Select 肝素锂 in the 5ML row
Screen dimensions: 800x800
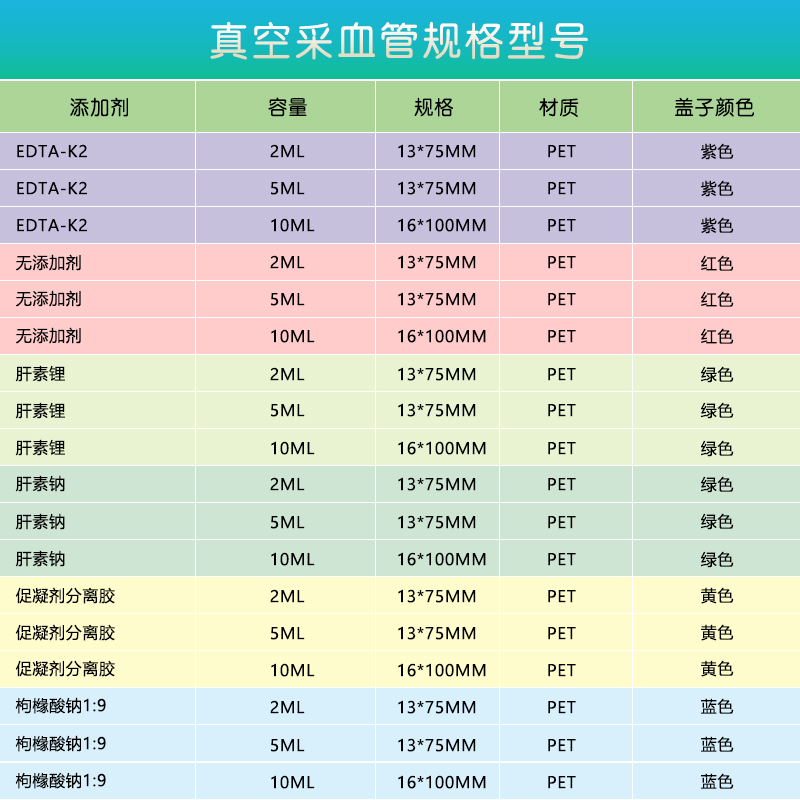(x=40, y=411)
